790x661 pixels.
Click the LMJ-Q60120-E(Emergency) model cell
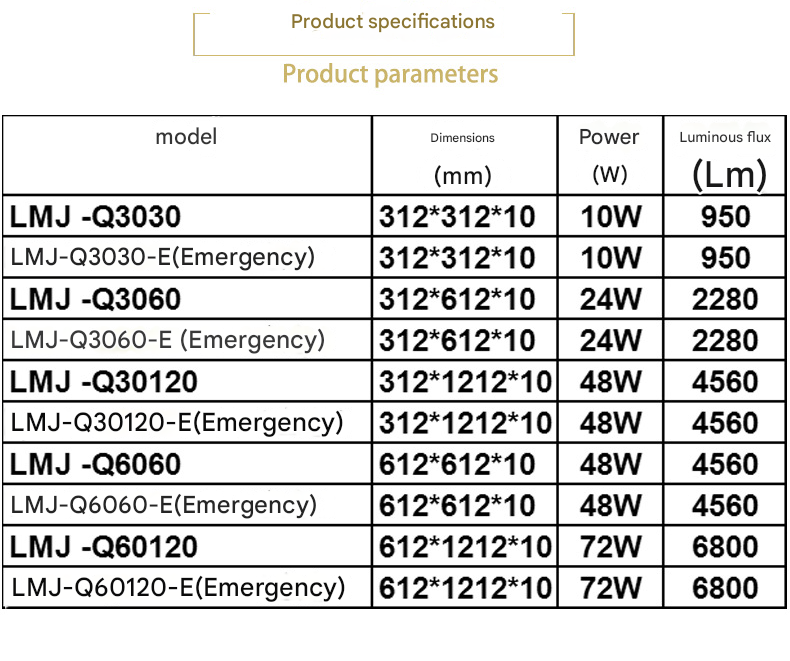click(x=187, y=587)
